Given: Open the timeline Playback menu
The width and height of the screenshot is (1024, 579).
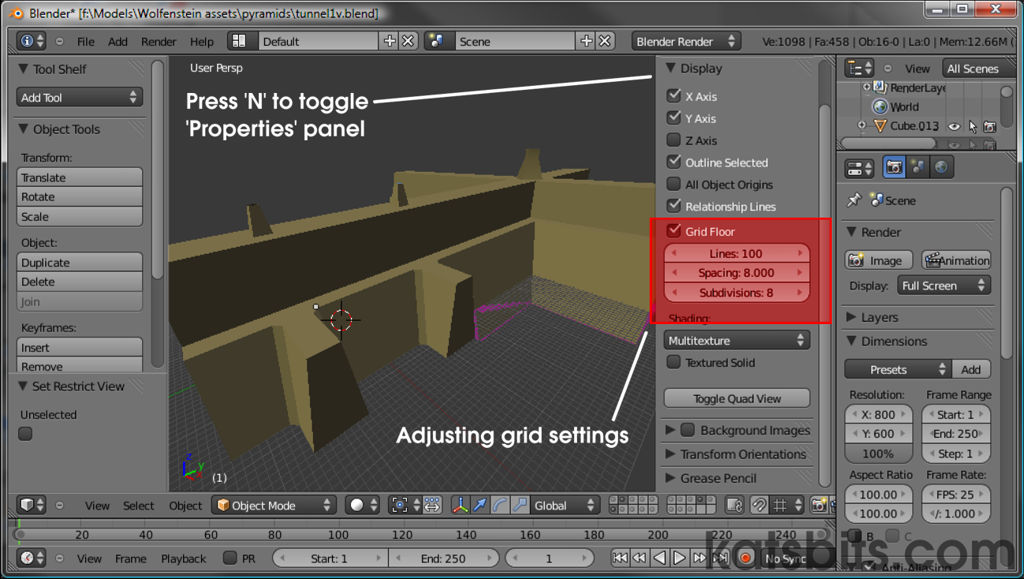Looking at the screenshot, I should pyautogui.click(x=184, y=558).
